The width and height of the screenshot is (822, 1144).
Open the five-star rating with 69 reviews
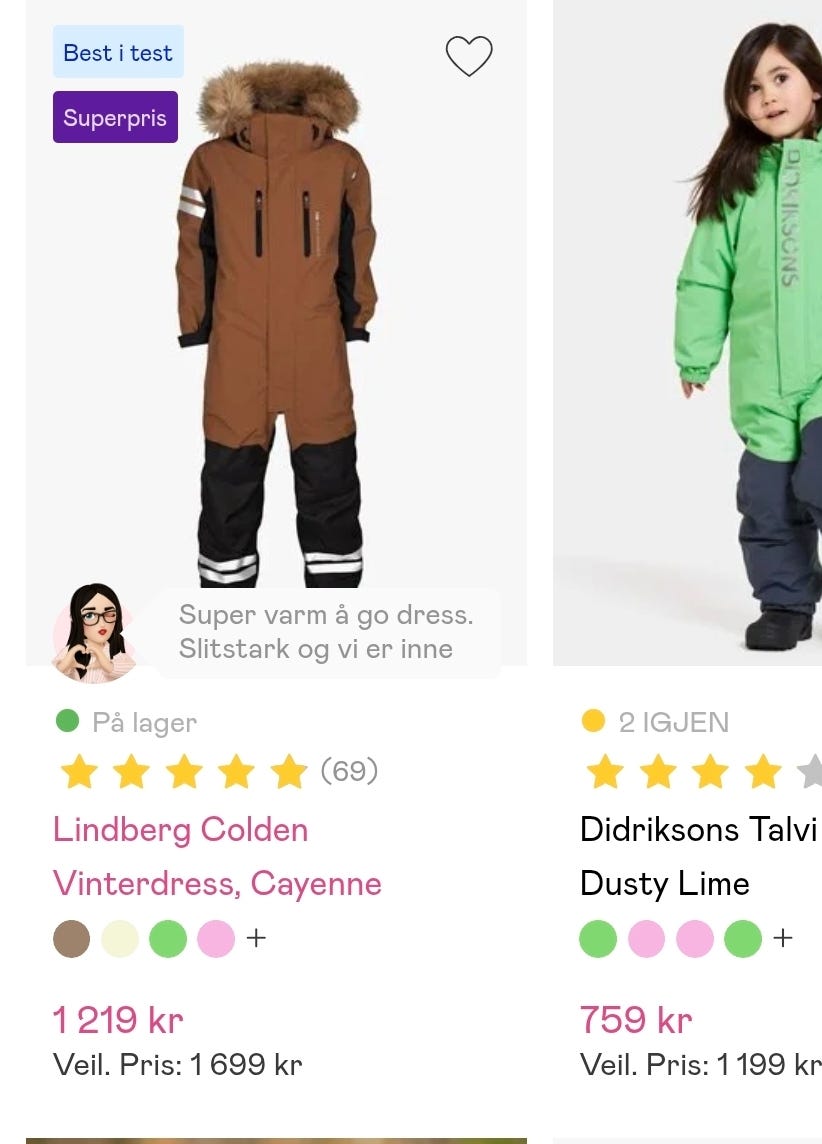tap(219, 771)
